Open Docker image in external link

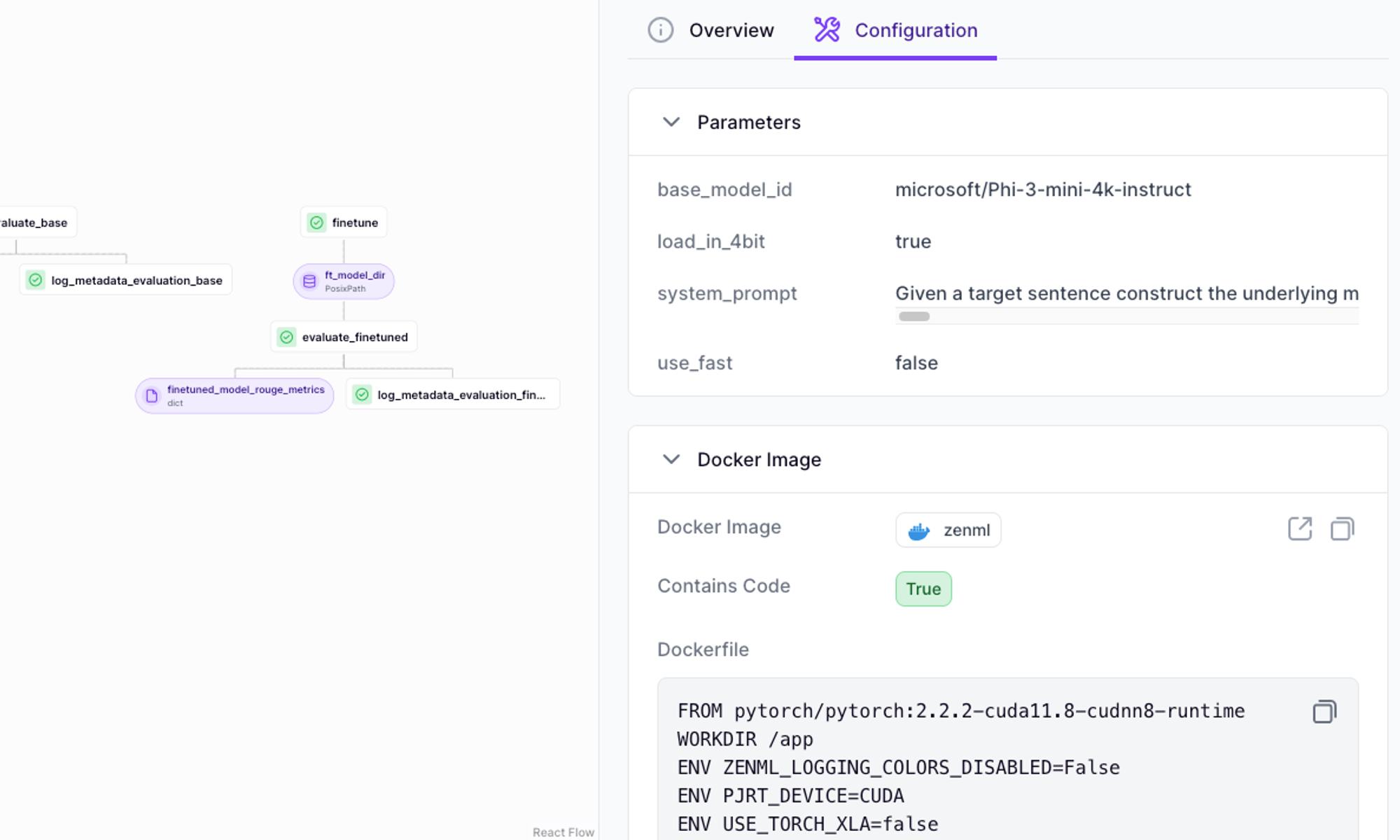1300,529
